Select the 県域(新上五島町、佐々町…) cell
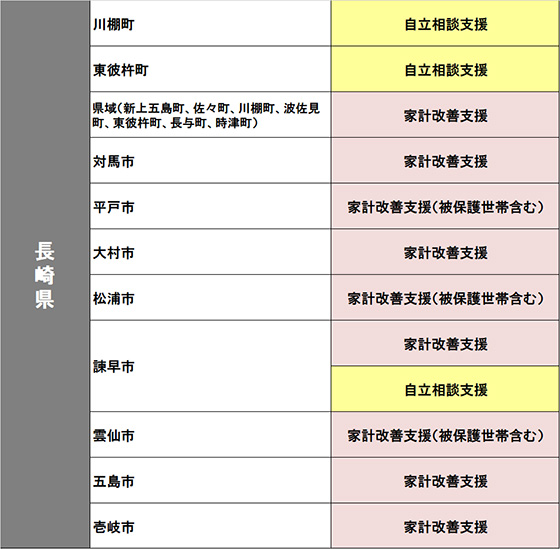The width and height of the screenshot is (560, 549). (211, 115)
